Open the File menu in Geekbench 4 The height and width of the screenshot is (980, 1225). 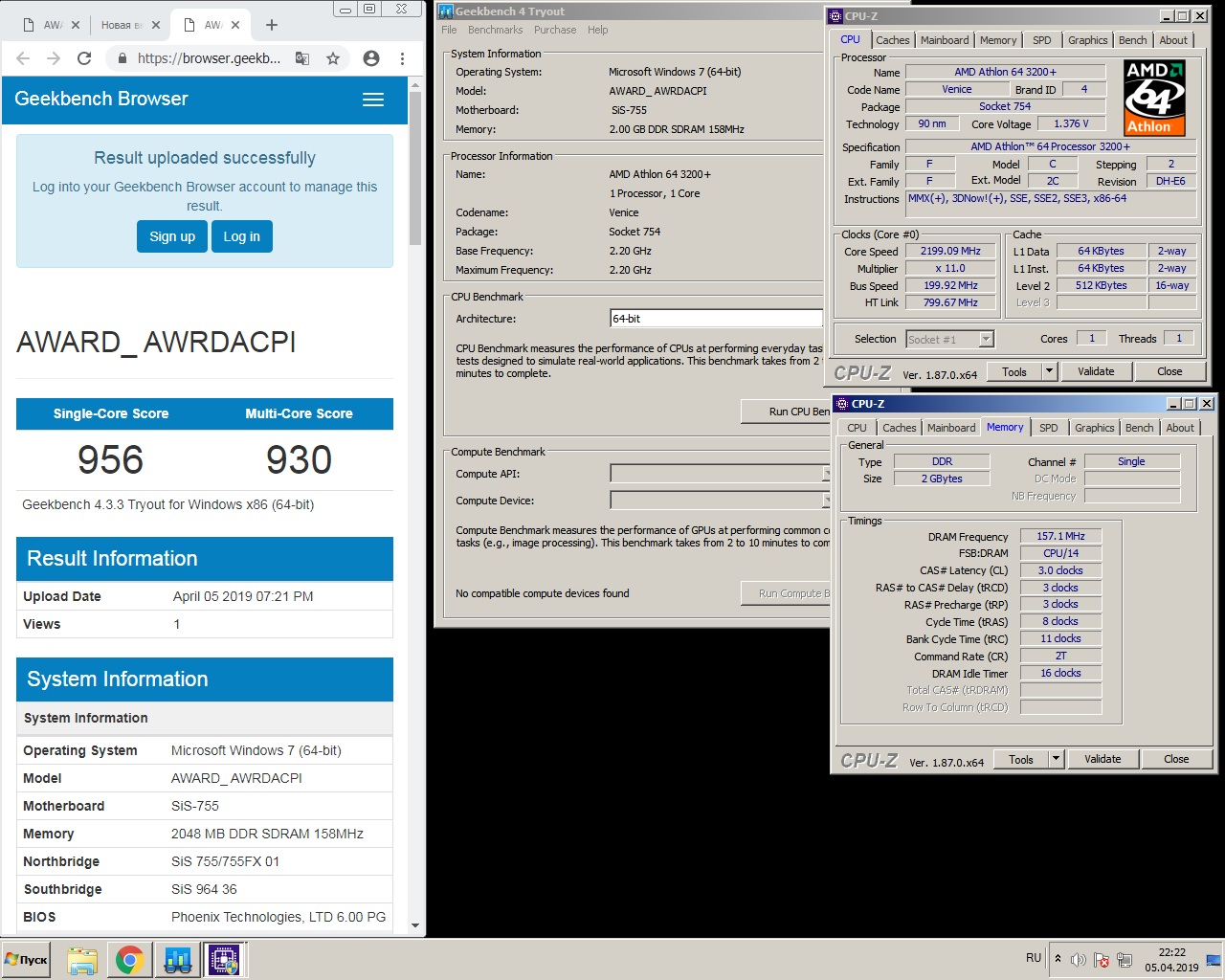pyautogui.click(x=449, y=30)
